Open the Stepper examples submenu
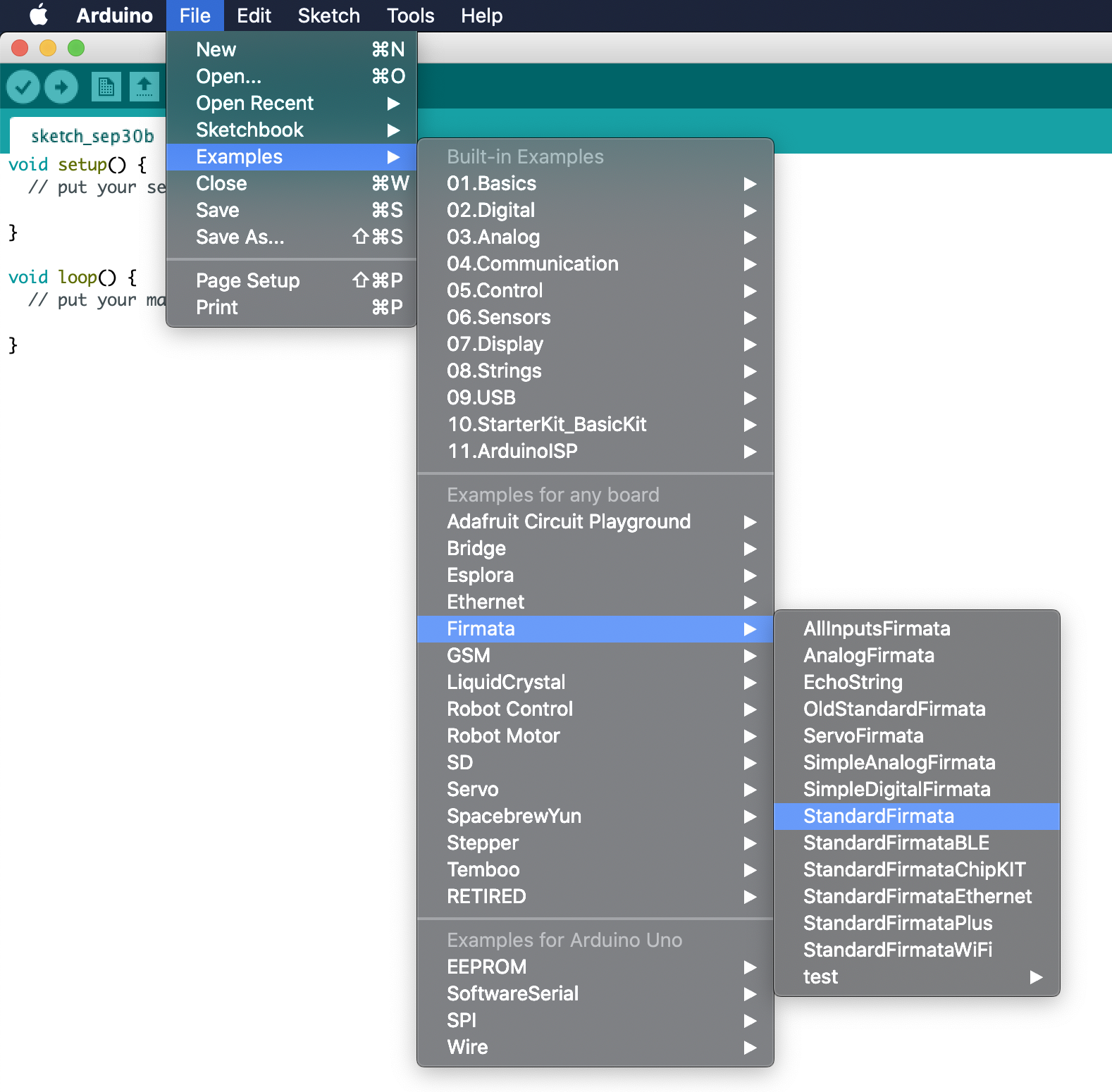This screenshot has height=1092, width=1112. 595,843
